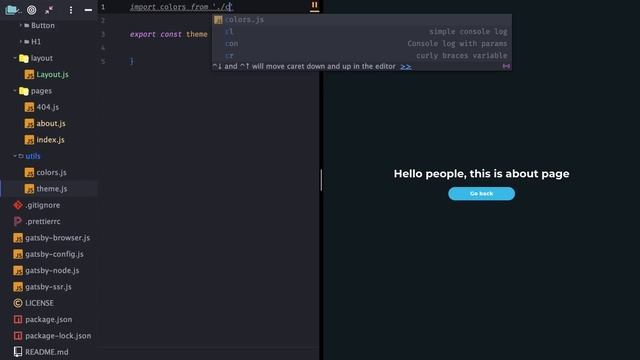Click the git icon beside .gitignore
Screen dimensions: 640x360
tap(18, 205)
